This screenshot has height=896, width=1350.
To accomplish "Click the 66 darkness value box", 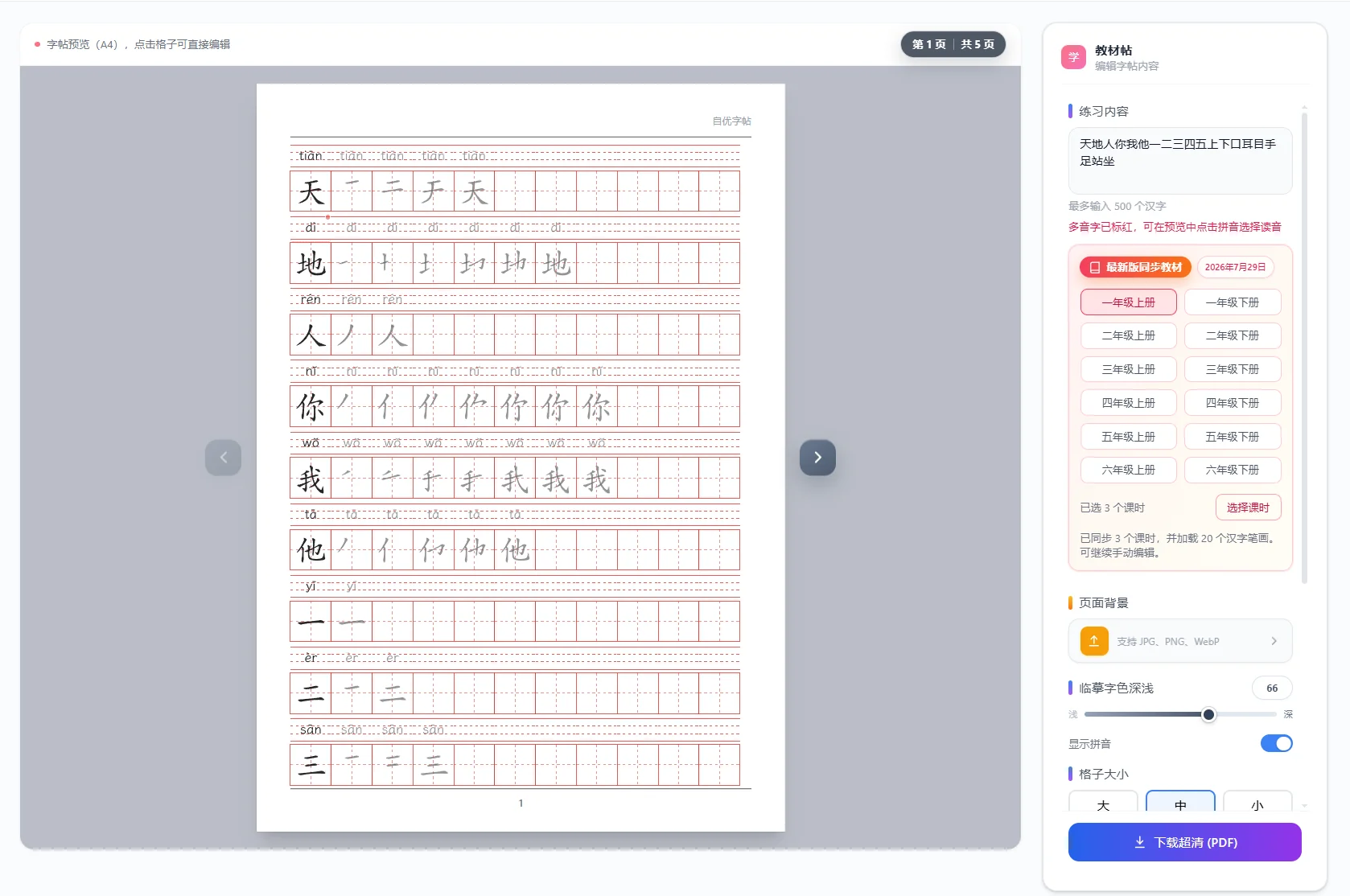I will click(x=1272, y=688).
